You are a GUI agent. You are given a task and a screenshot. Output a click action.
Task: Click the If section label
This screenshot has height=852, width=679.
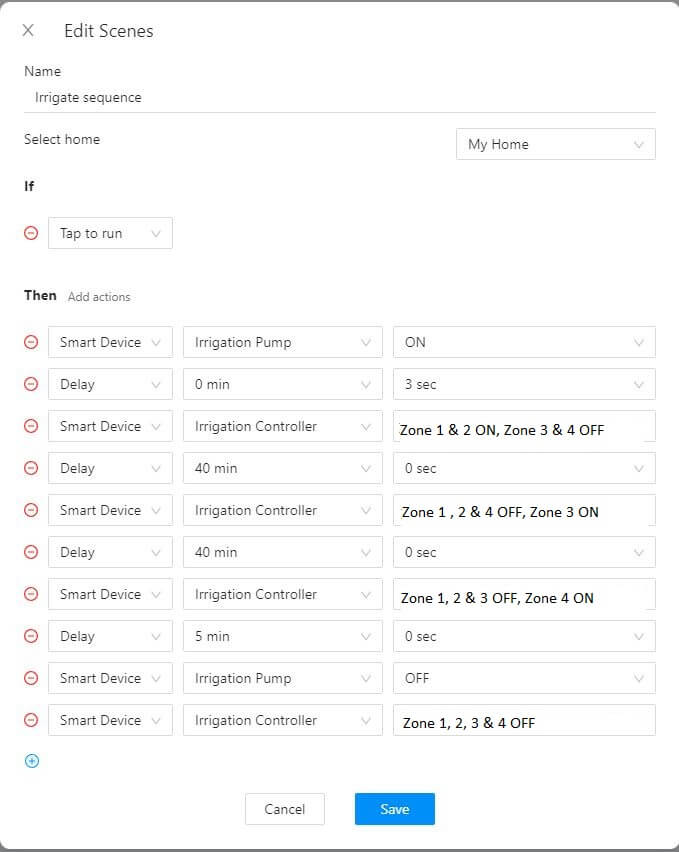coord(29,186)
